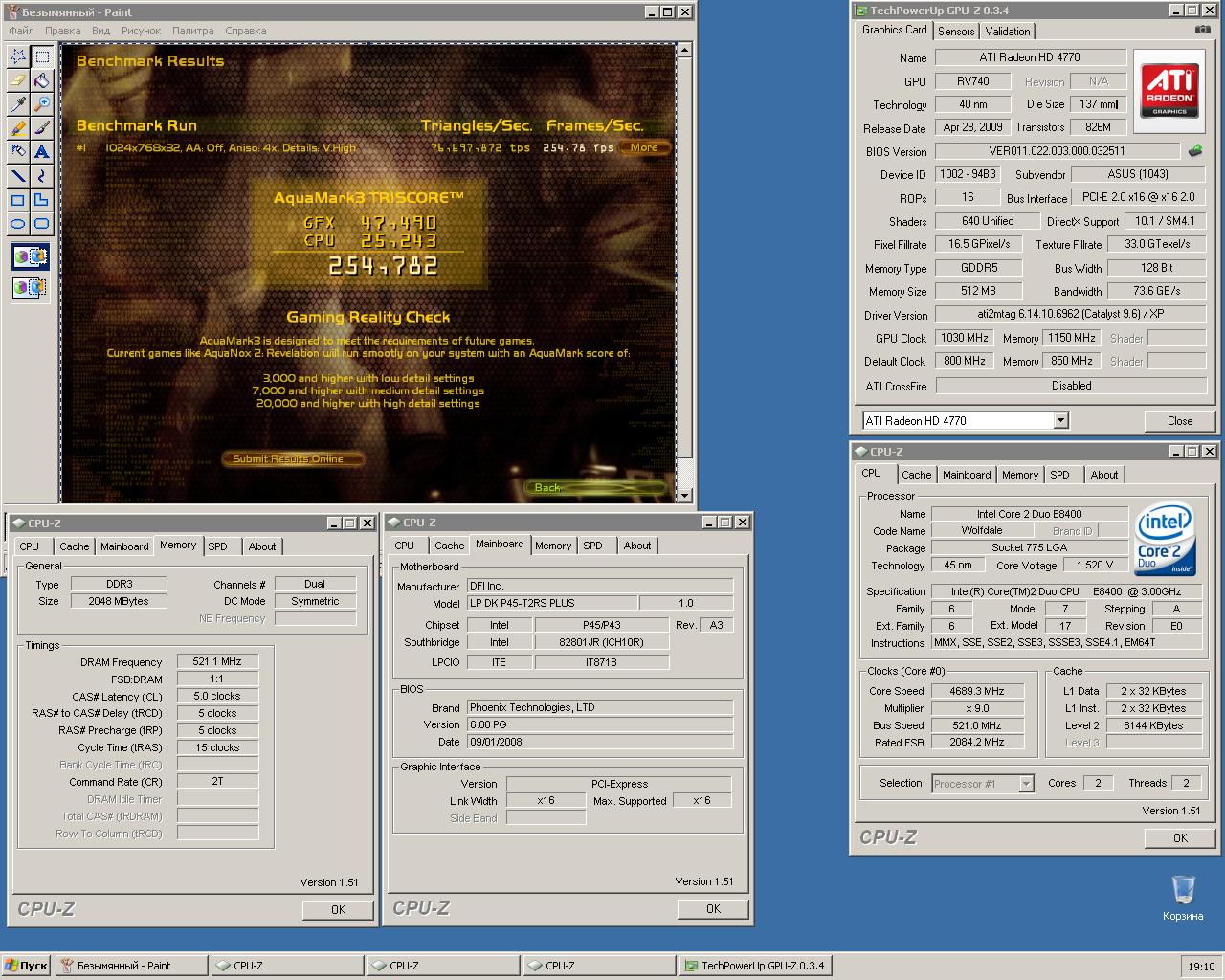
Task: Select opaque selection mode option in Paint
Action: (31, 256)
